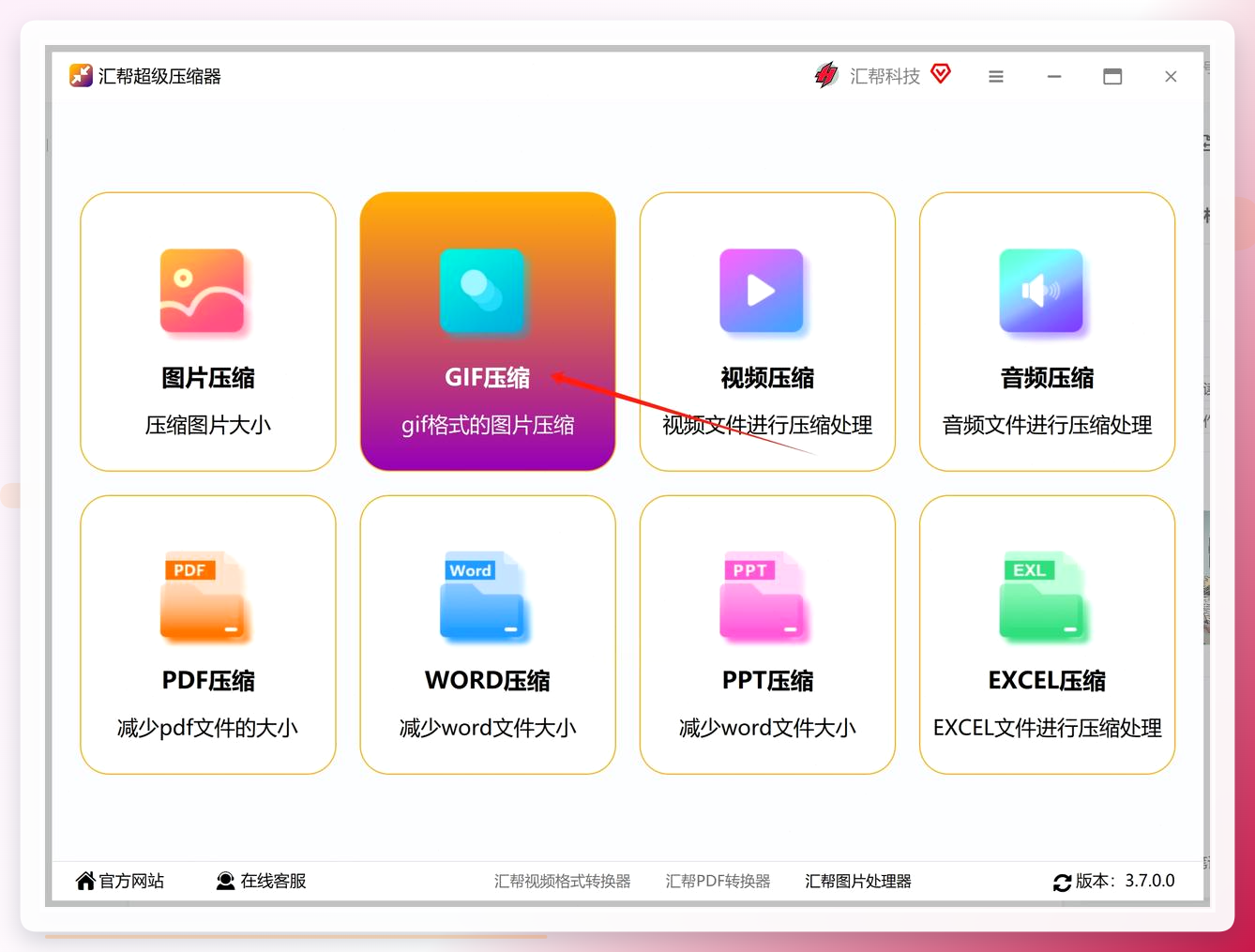1255x952 pixels.
Task: Open the PDF压缩 heading
Action: click(x=208, y=681)
